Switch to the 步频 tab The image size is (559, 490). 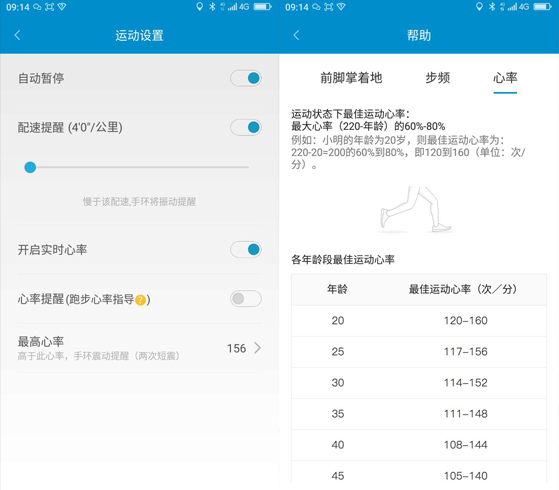(438, 78)
